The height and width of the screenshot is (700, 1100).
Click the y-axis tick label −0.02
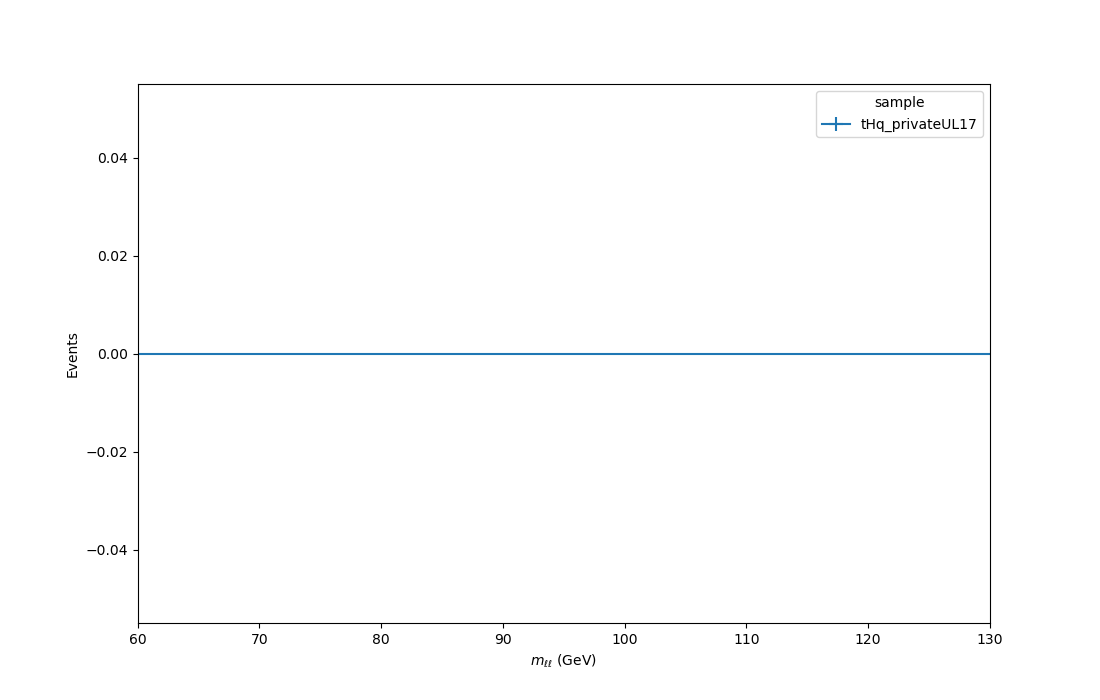click(107, 452)
